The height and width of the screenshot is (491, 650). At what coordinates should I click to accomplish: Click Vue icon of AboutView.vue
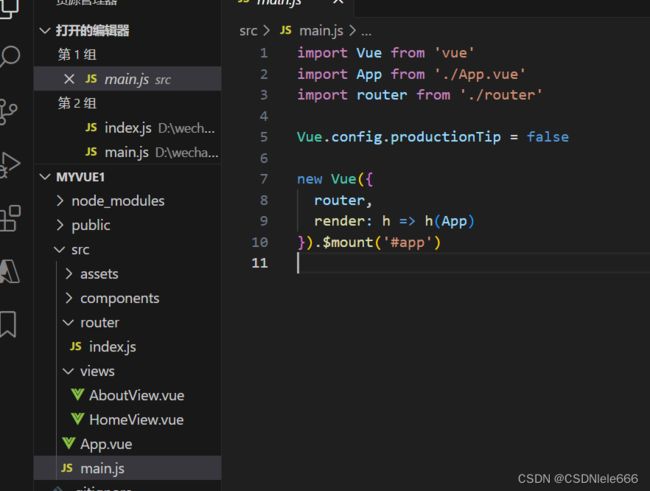click(x=78, y=394)
